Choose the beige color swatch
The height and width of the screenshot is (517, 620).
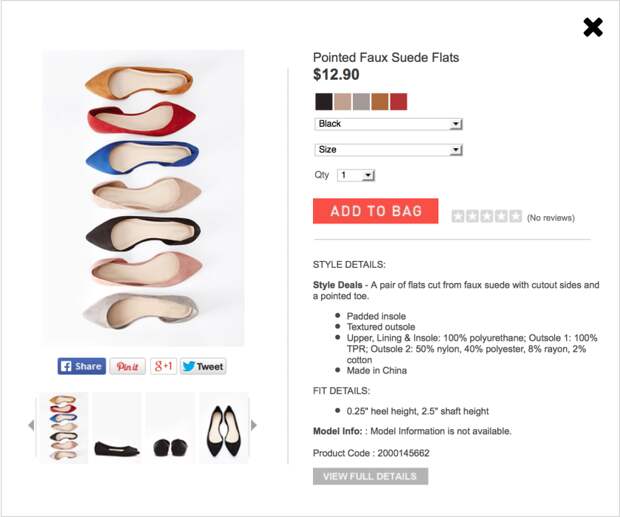pos(342,102)
